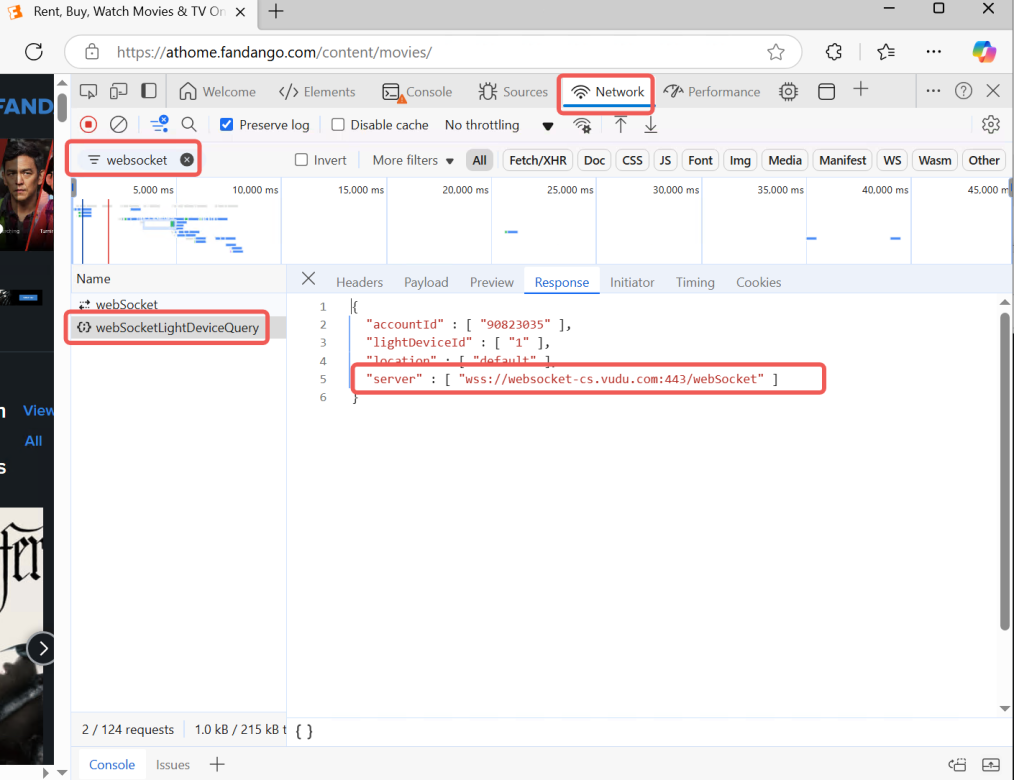
Task: Switch to the Headers tab
Action: click(x=359, y=282)
